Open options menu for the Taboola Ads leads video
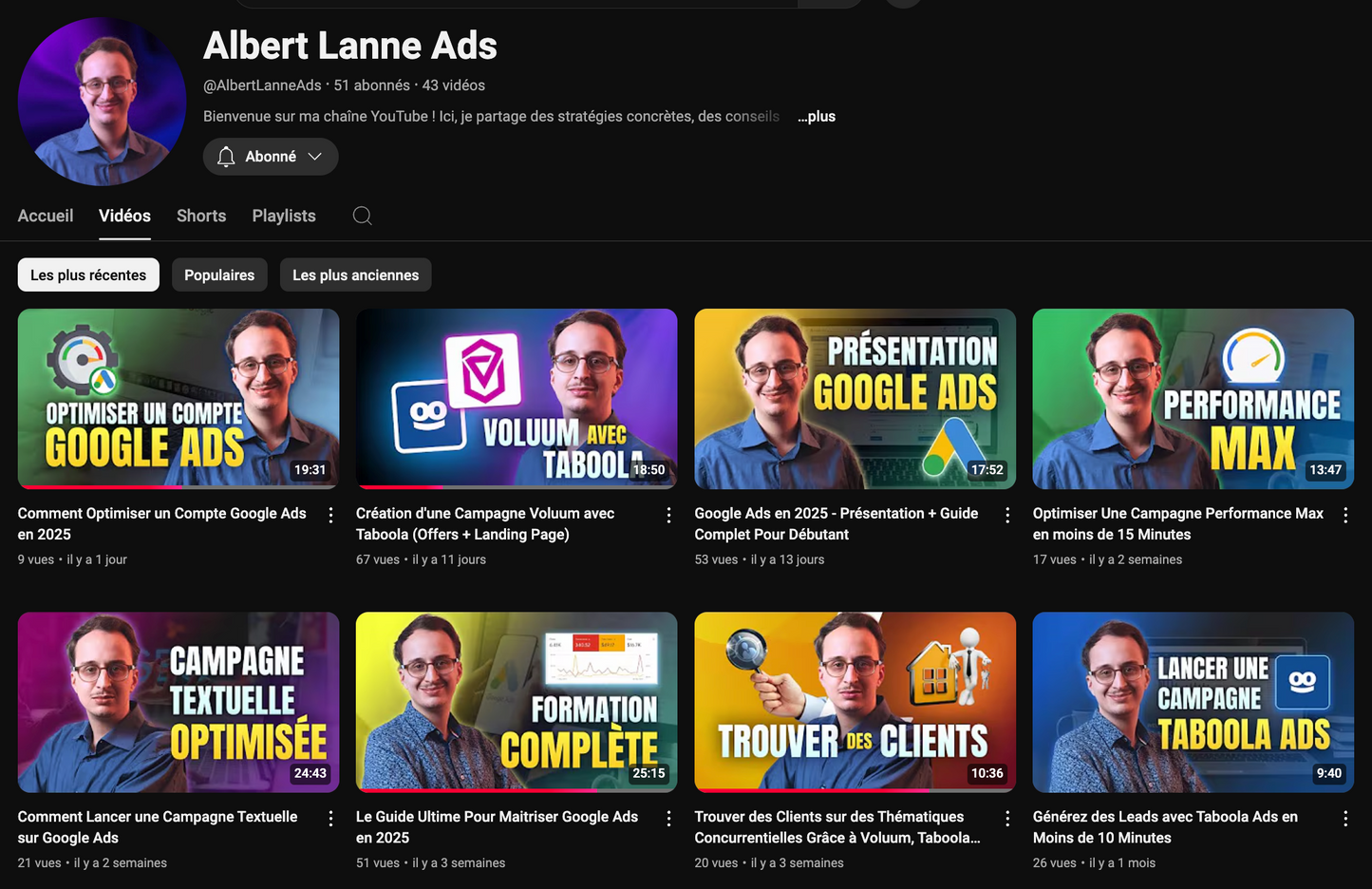This screenshot has height=889, width=1372. 1345,817
